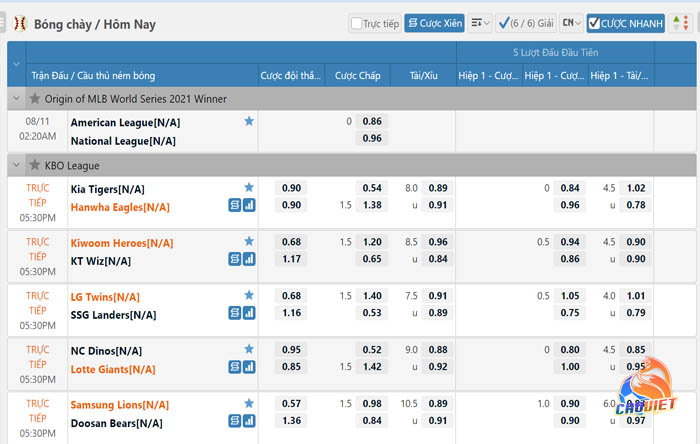The image size is (700, 444).
Task: Select the Cược Xiên button
Action: 434,23
